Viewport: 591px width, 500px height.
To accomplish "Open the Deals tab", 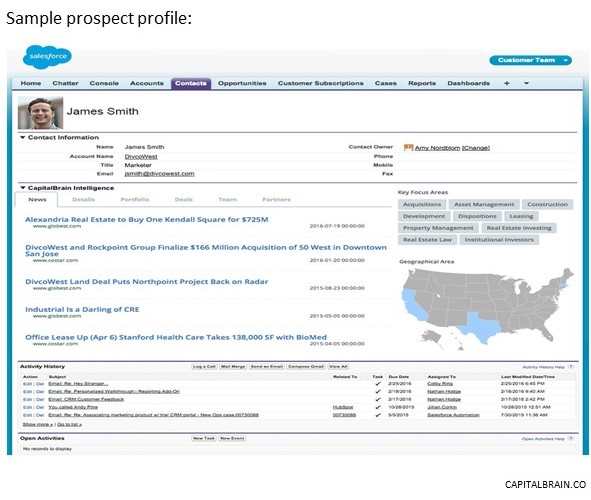I will [x=184, y=199].
